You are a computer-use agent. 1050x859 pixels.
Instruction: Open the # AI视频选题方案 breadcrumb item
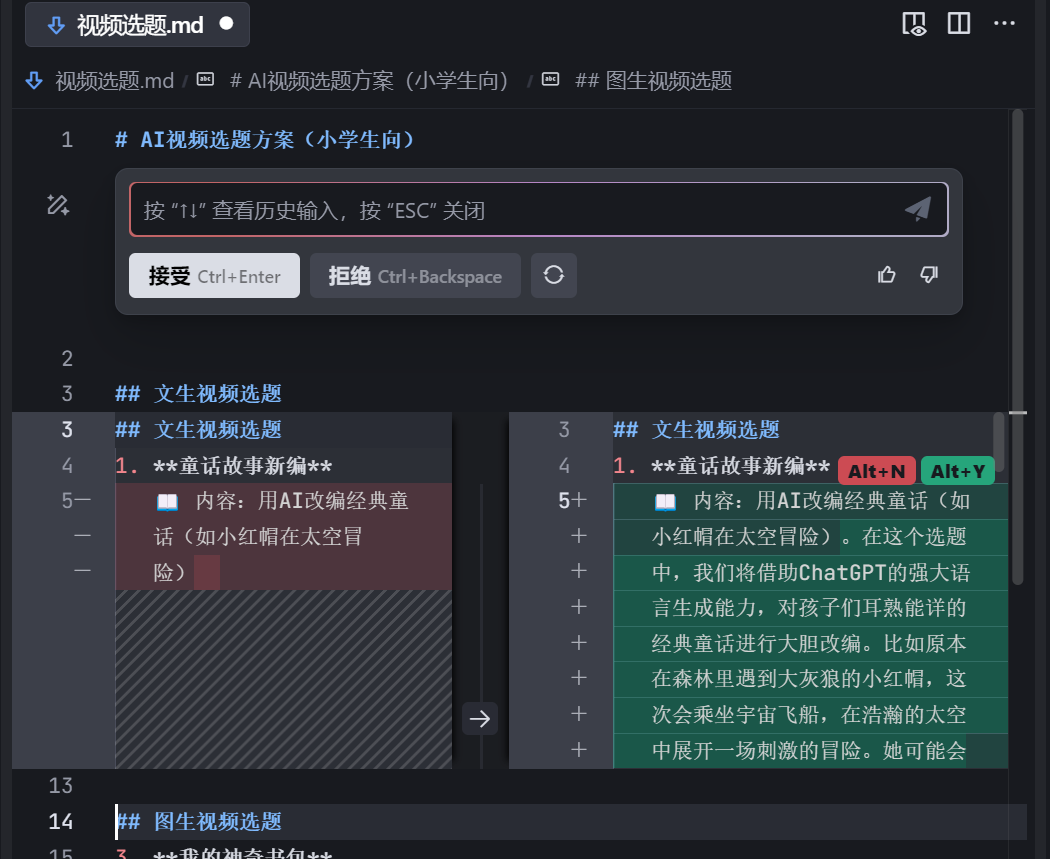[370, 81]
